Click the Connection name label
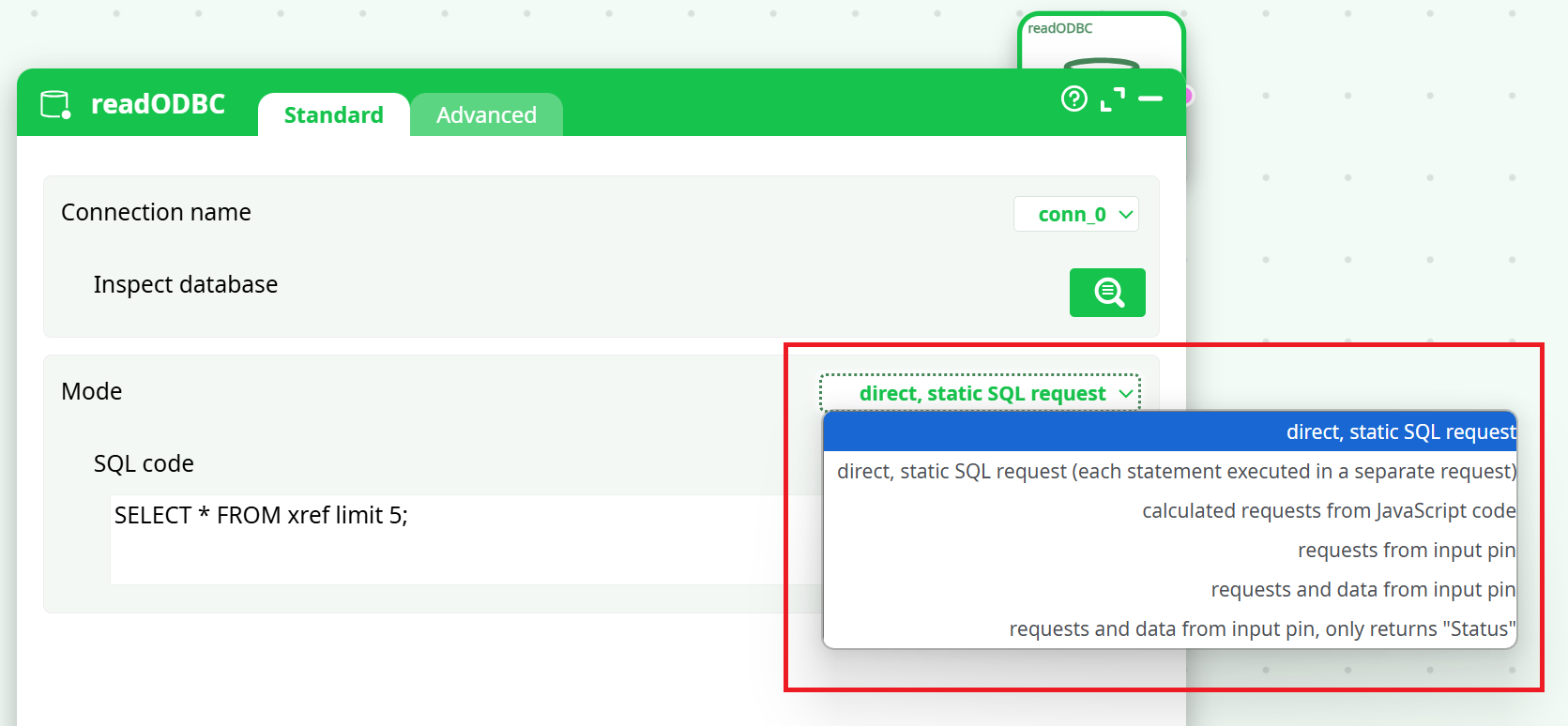The width and height of the screenshot is (1568, 726). (156, 213)
